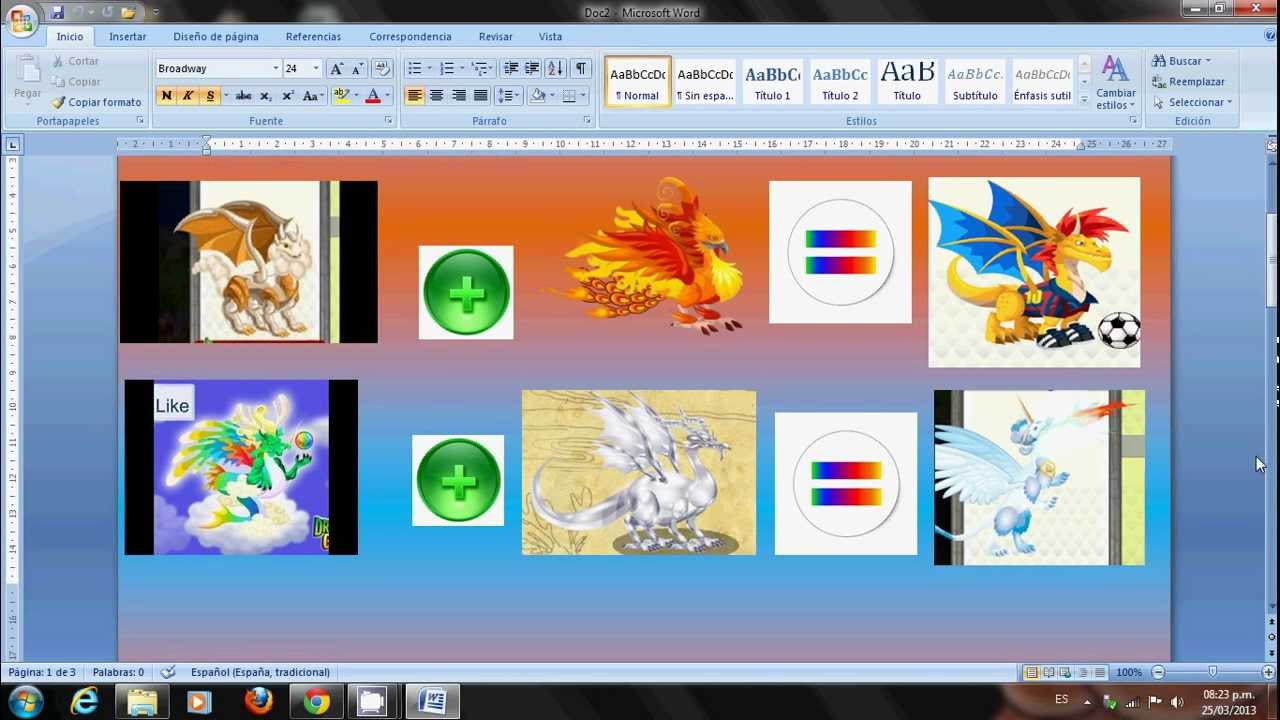This screenshot has width=1280, height=720.
Task: Click the Shrink Font icon
Action: tap(356, 68)
